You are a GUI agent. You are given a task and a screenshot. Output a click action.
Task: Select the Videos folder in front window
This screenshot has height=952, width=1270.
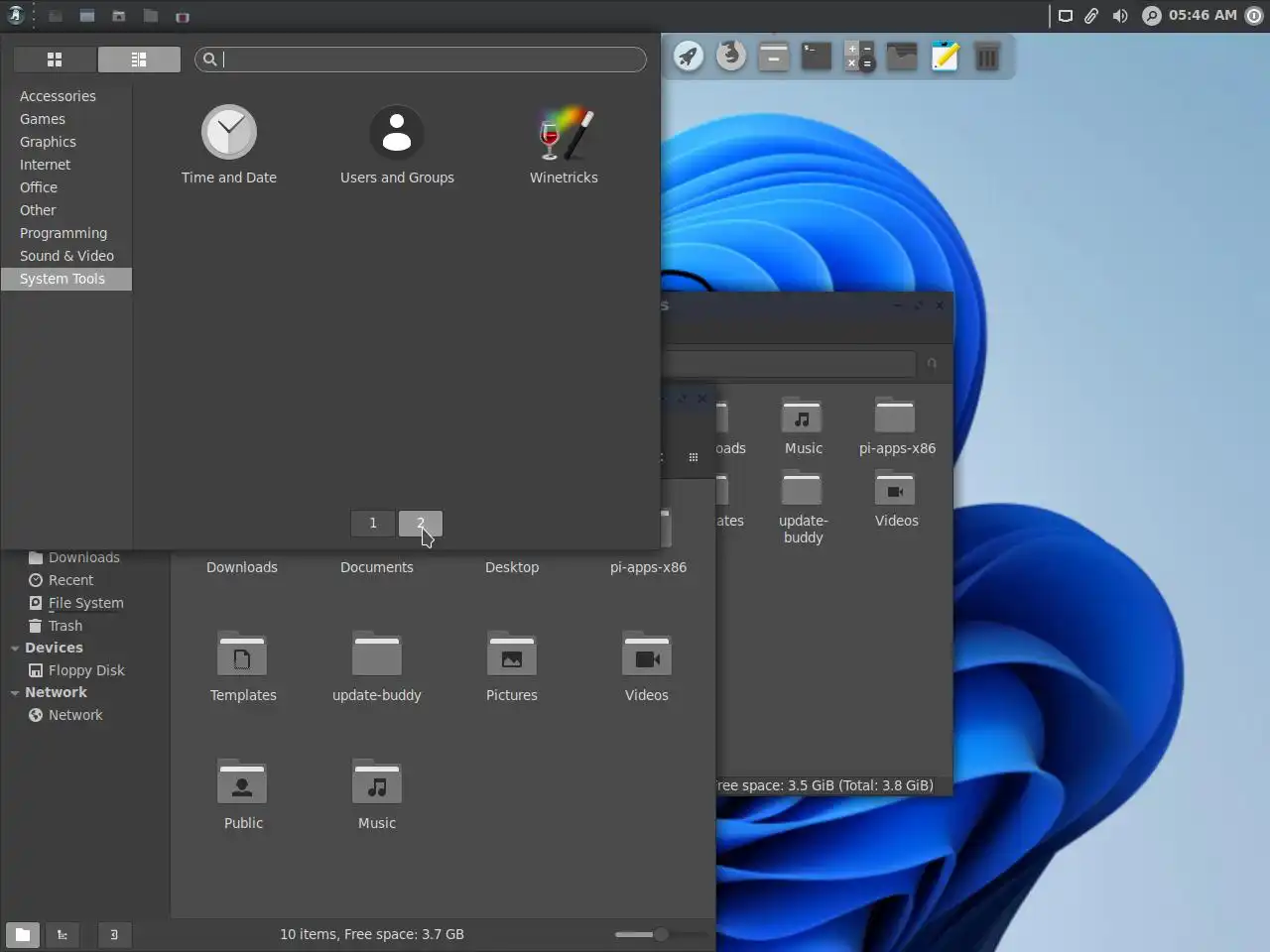point(647,666)
